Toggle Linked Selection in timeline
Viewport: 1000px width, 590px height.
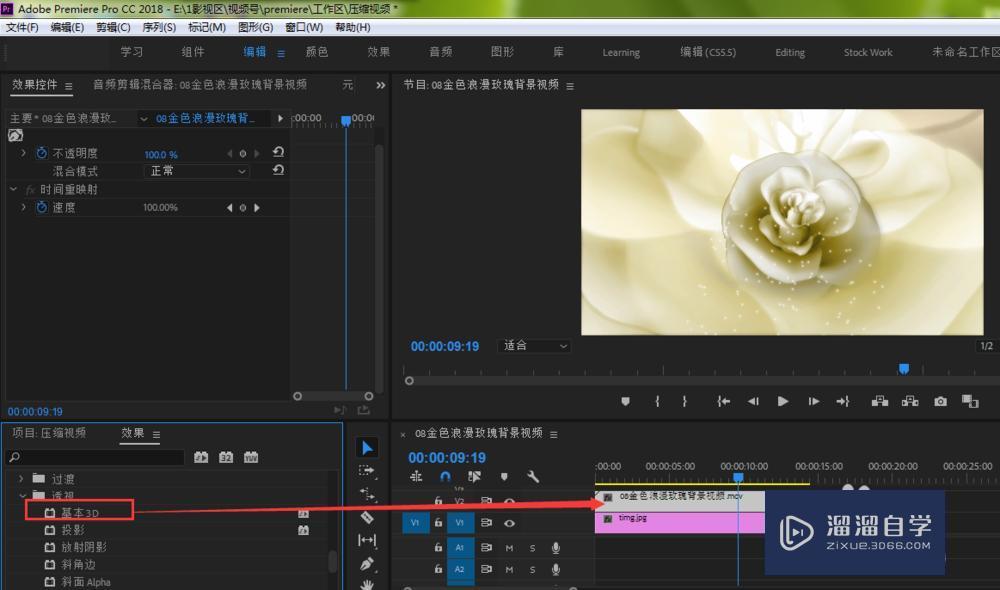[474, 476]
